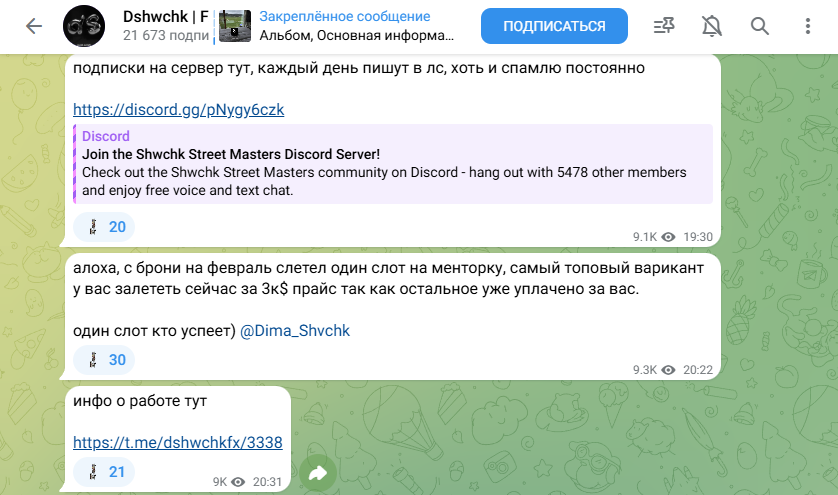Click the 21 673 subscribers count

tap(166, 35)
